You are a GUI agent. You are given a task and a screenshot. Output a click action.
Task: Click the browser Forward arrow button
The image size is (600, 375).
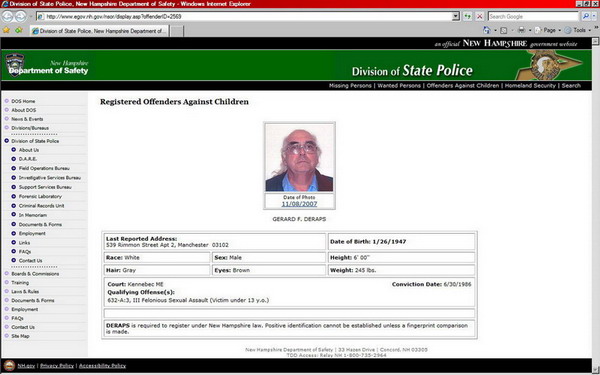[20, 16]
